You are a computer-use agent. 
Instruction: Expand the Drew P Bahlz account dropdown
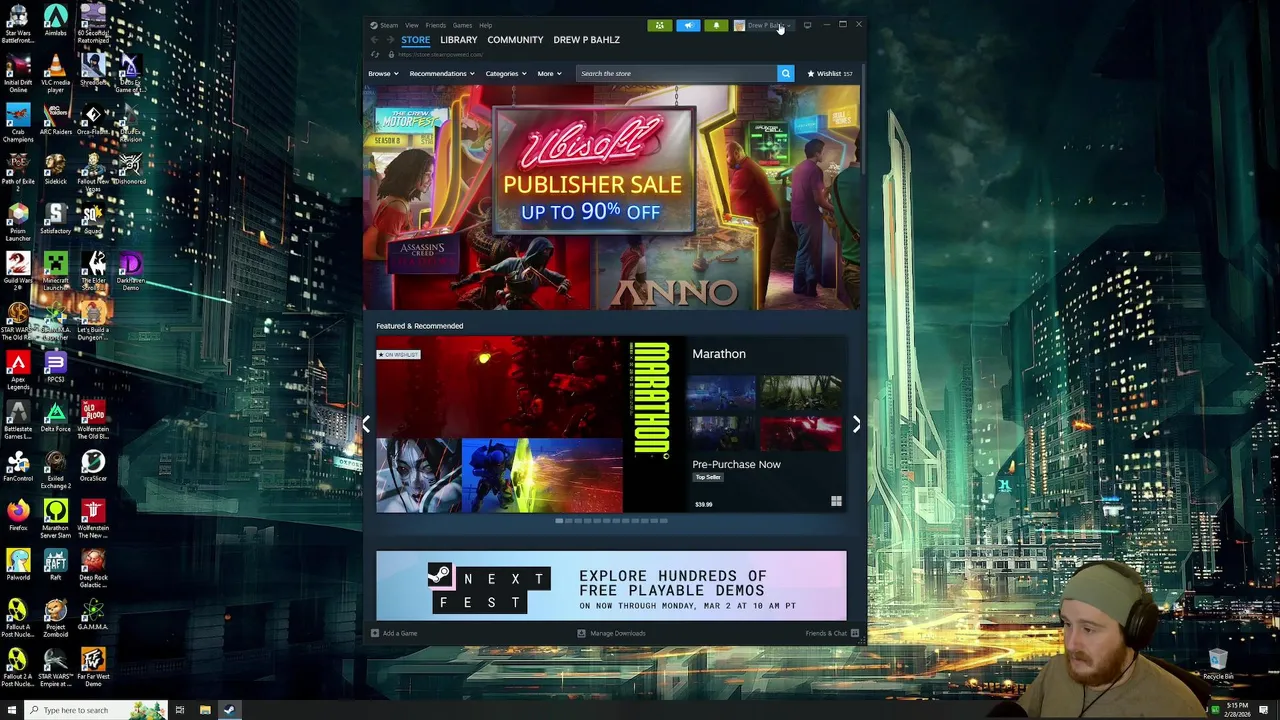763,25
